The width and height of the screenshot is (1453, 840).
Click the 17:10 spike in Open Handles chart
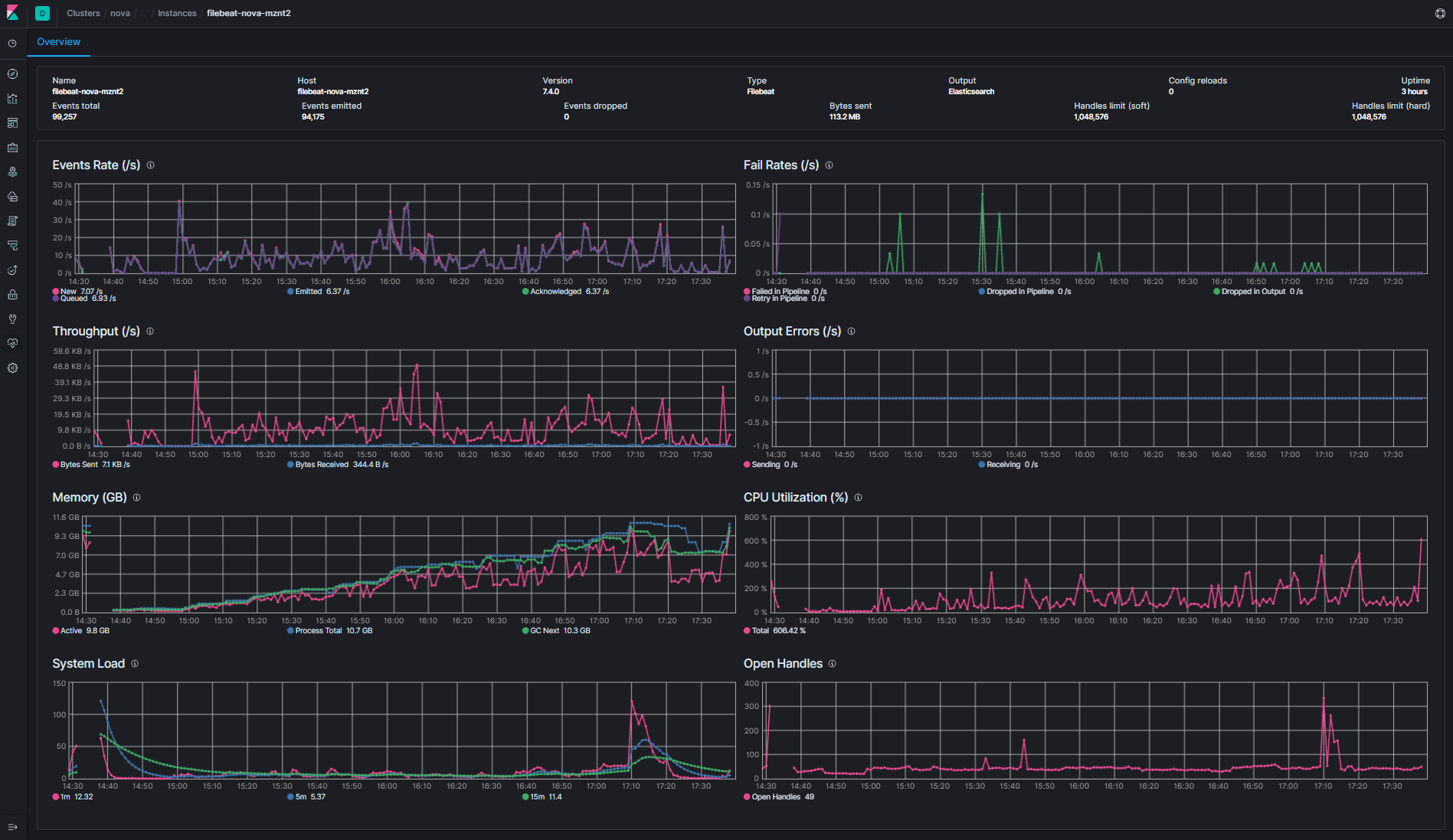[x=1324, y=698]
